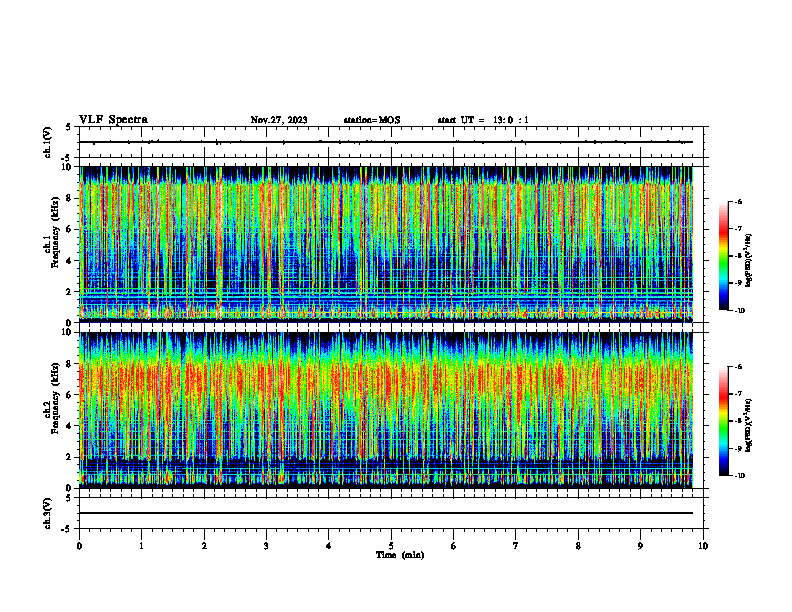Click time axis tick label "5"
The width and height of the screenshot is (792, 612).
pyautogui.click(x=391, y=546)
